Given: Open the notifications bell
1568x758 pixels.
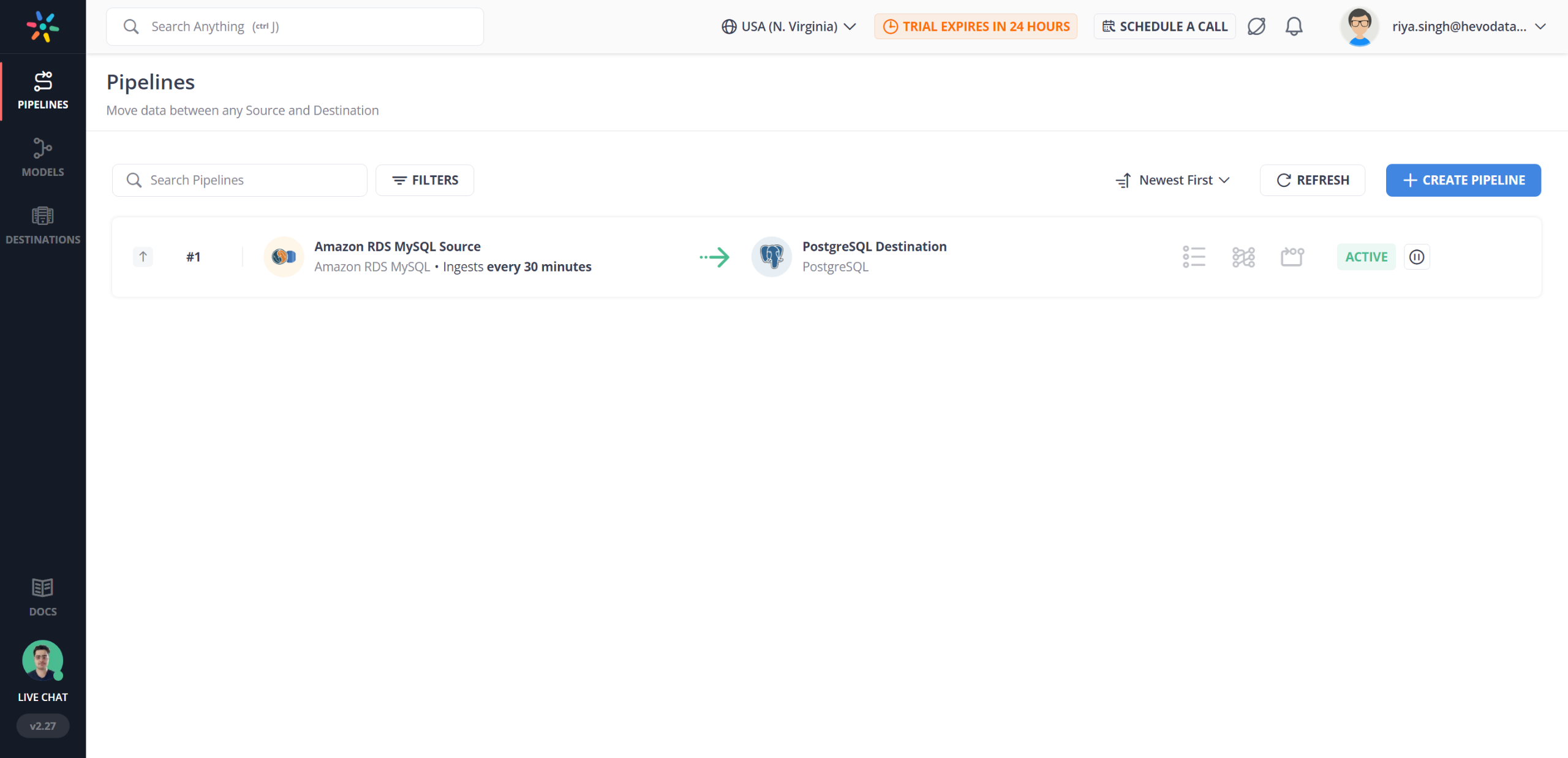Looking at the screenshot, I should pyautogui.click(x=1294, y=26).
